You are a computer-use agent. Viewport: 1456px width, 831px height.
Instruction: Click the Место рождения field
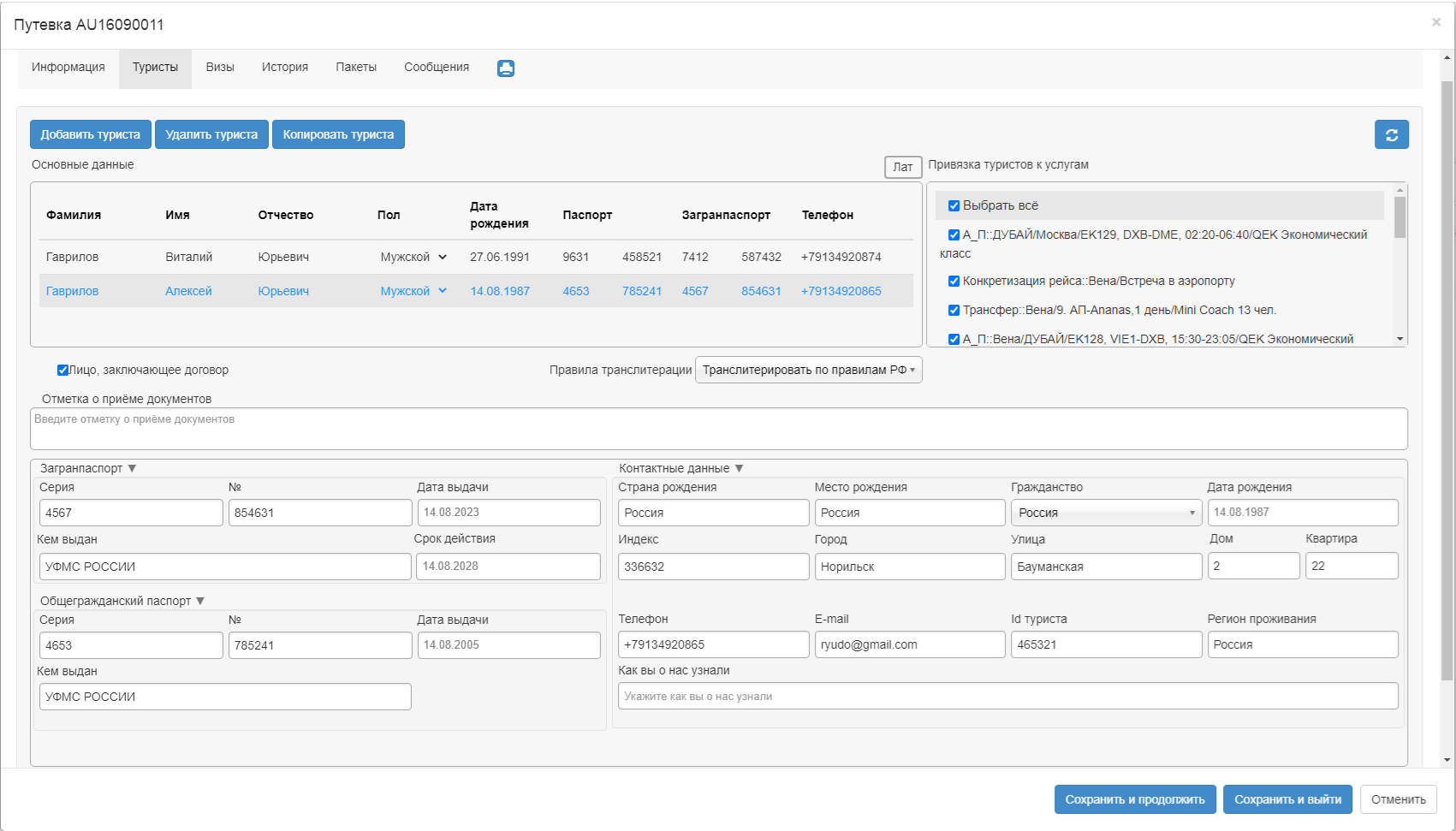click(910, 513)
